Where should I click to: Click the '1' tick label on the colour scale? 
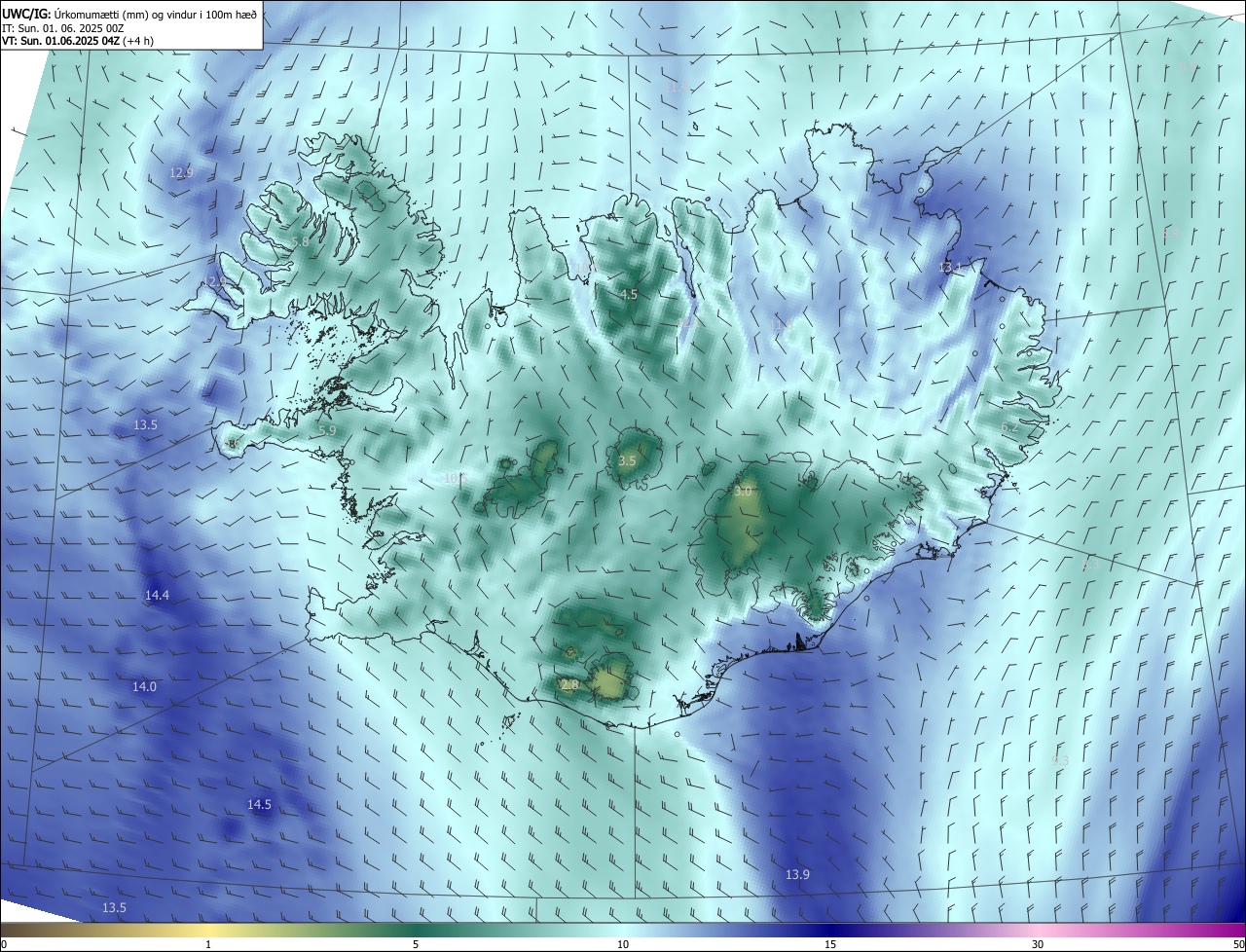pyautogui.click(x=208, y=944)
